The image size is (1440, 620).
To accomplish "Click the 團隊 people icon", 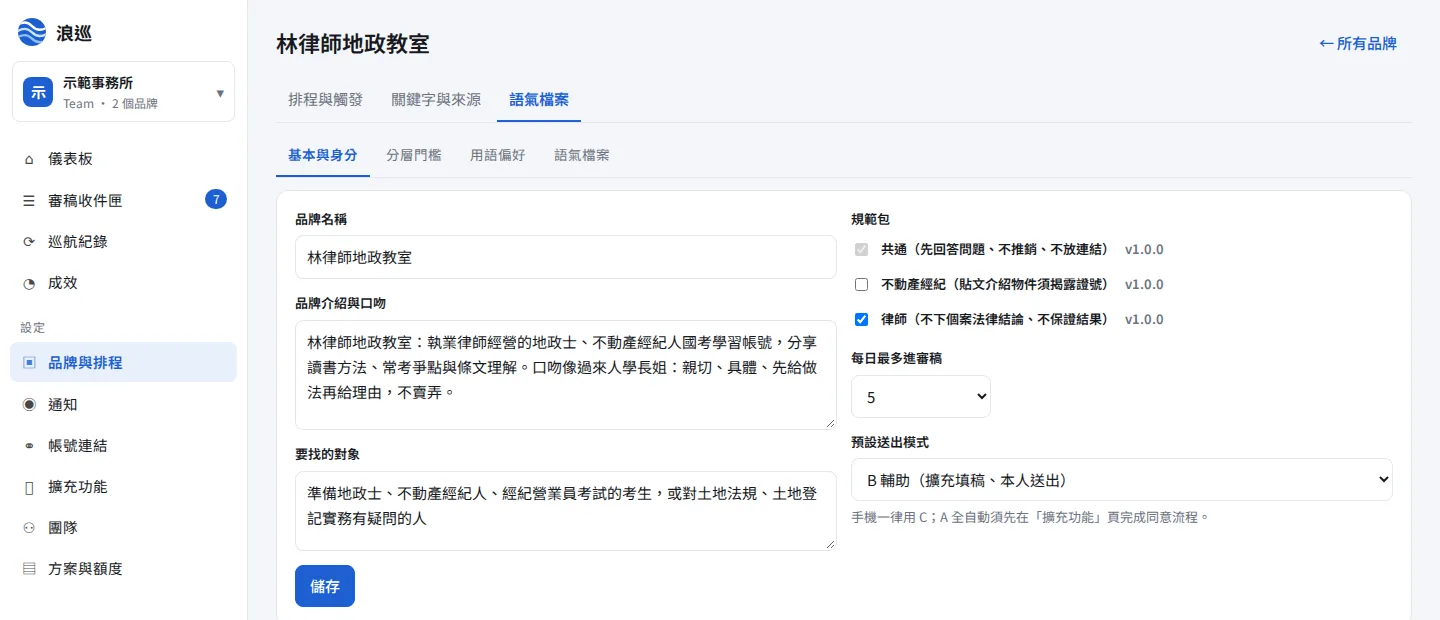I will [x=29, y=527].
